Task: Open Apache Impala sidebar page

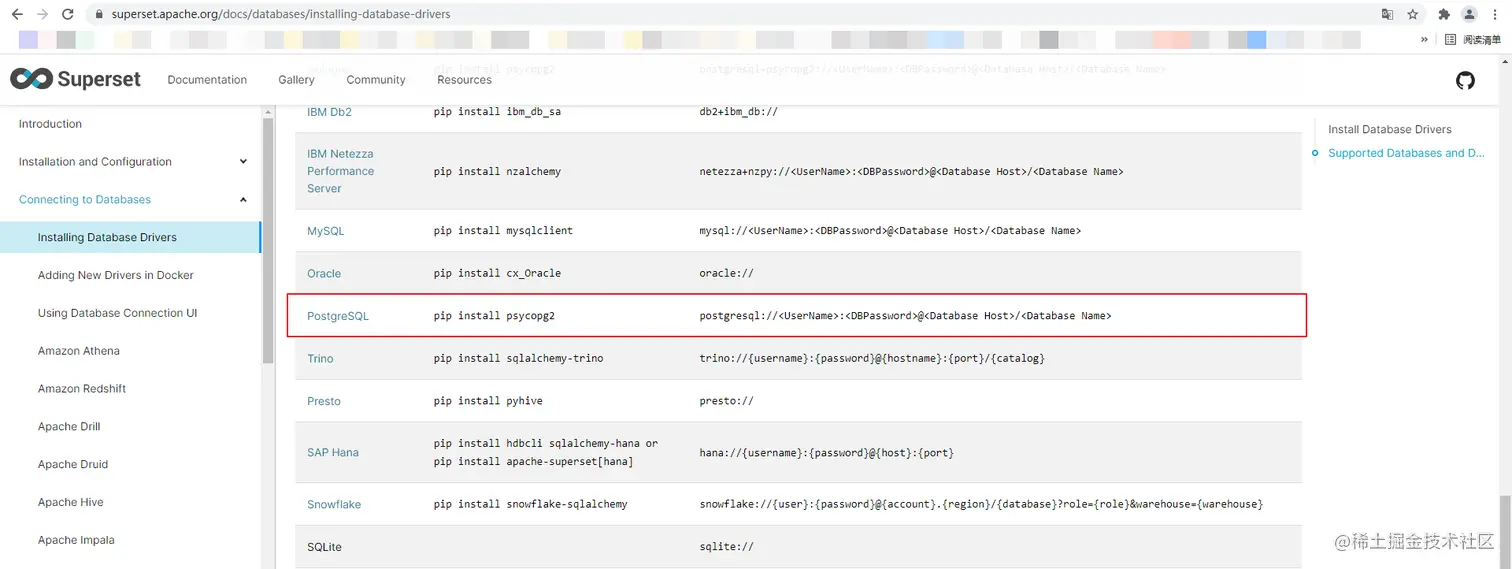Action: [x=76, y=541]
